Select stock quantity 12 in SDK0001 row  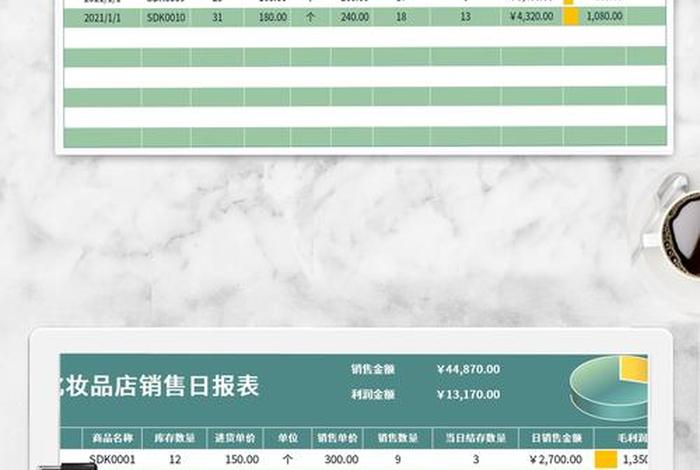[x=175, y=459]
